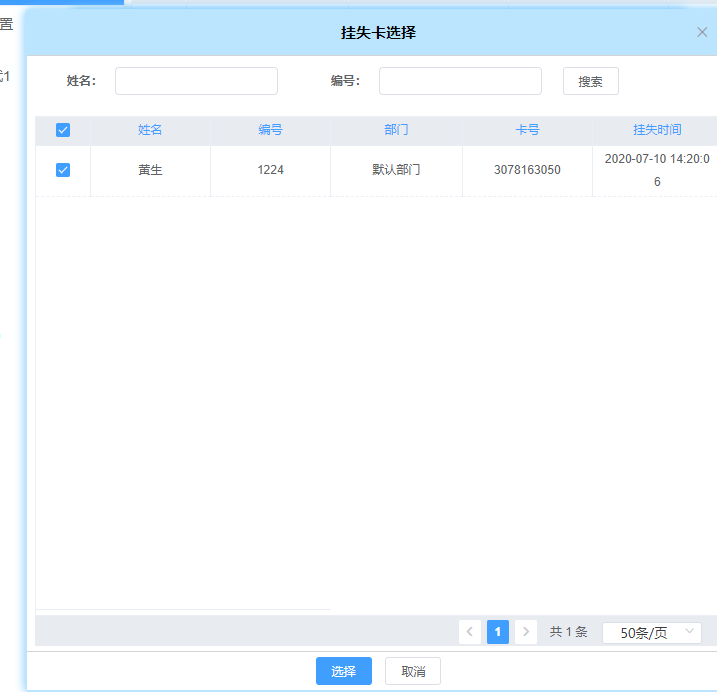Image resolution: width=717 pixels, height=692 pixels.
Task: Click the 默认部门 cell in the row
Action: 396,170
